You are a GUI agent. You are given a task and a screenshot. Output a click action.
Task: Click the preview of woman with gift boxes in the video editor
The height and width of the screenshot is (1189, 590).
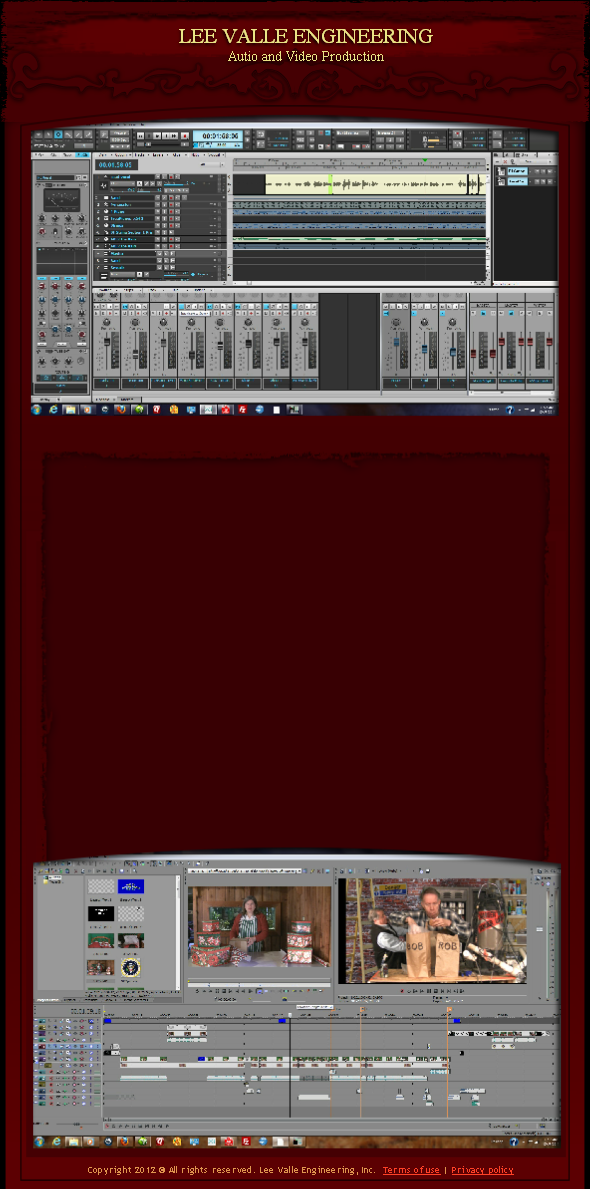259,926
